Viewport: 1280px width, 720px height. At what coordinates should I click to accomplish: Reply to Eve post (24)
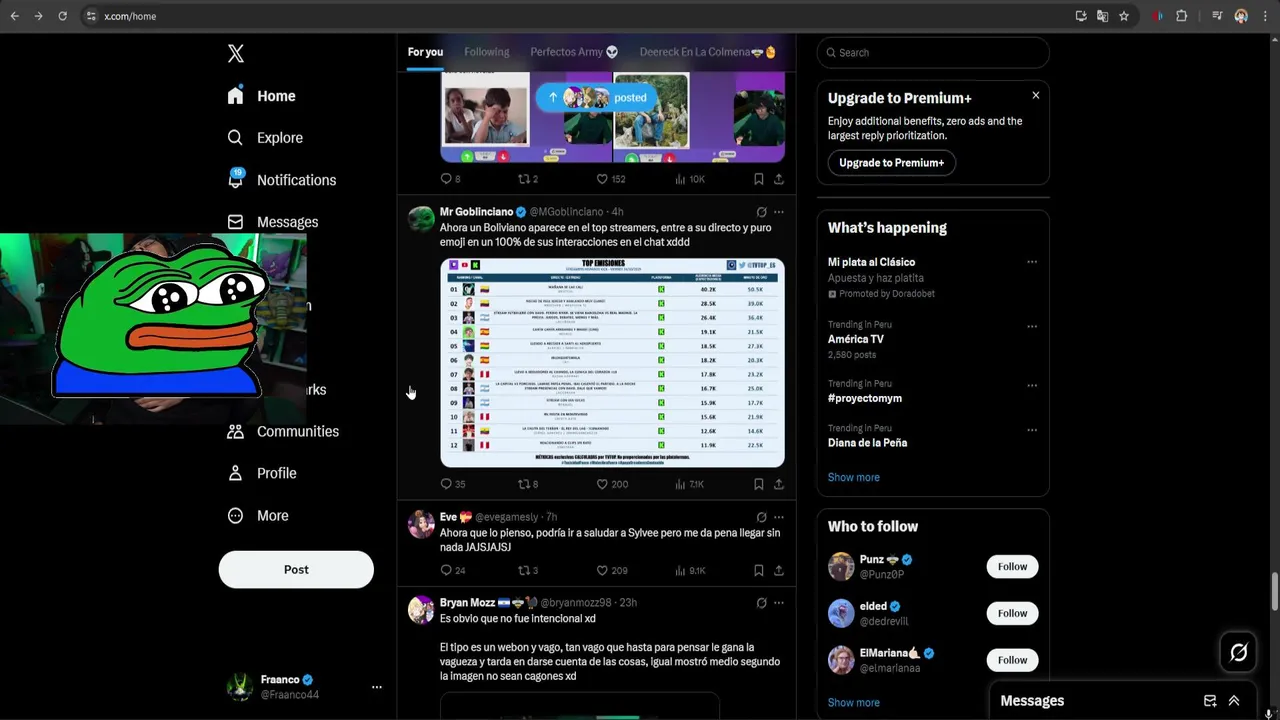453,570
